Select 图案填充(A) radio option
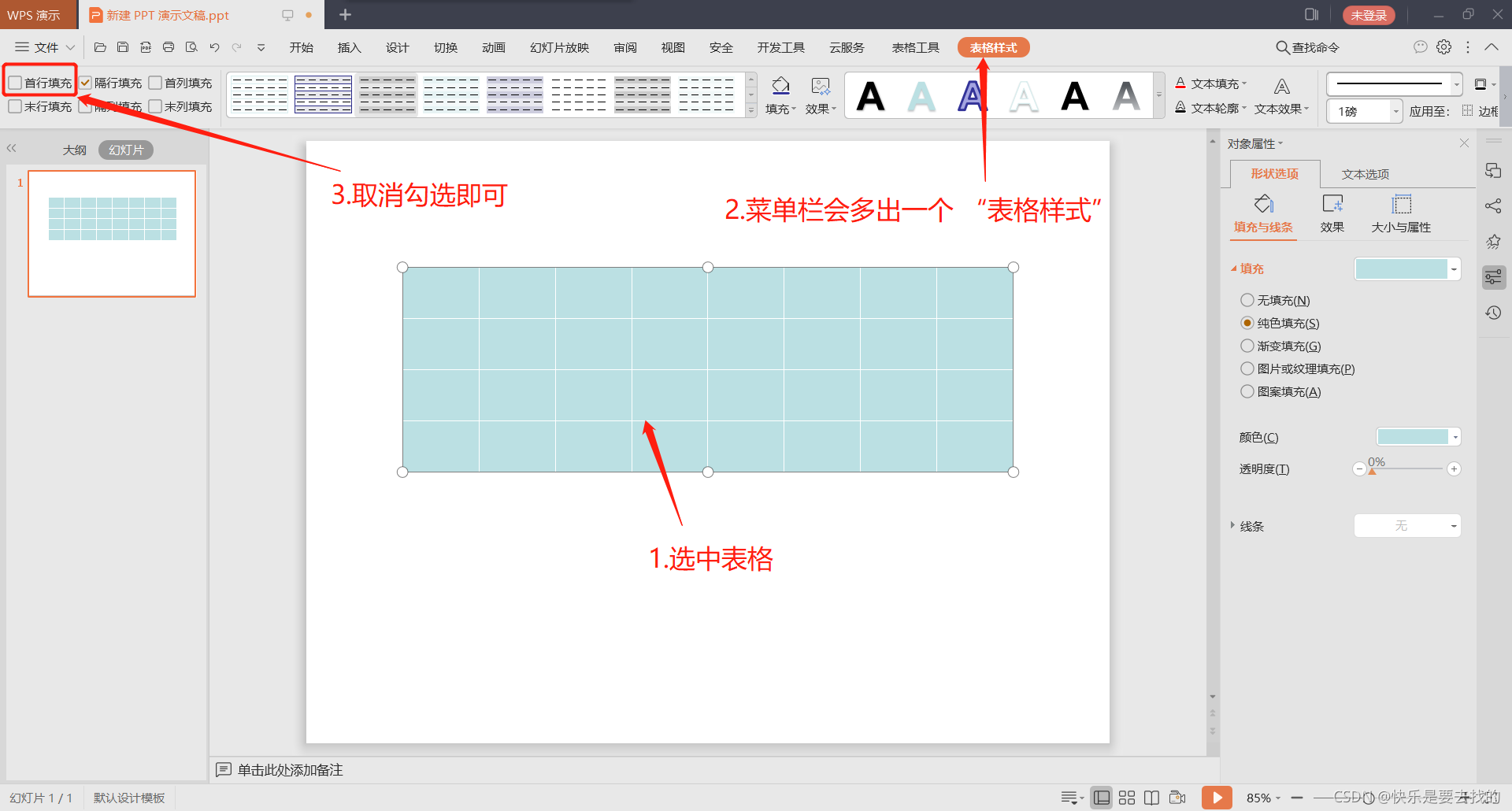The width and height of the screenshot is (1512, 811). coord(1247,391)
